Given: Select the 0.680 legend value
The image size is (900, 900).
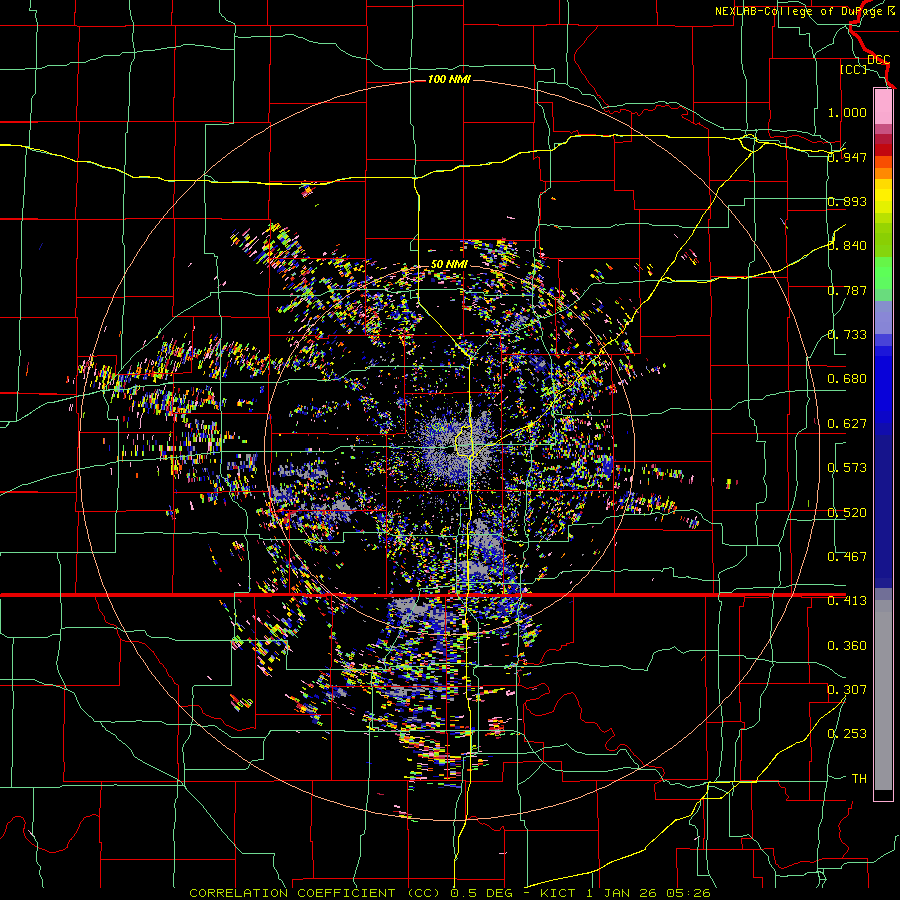Looking at the screenshot, I should [x=847, y=379].
